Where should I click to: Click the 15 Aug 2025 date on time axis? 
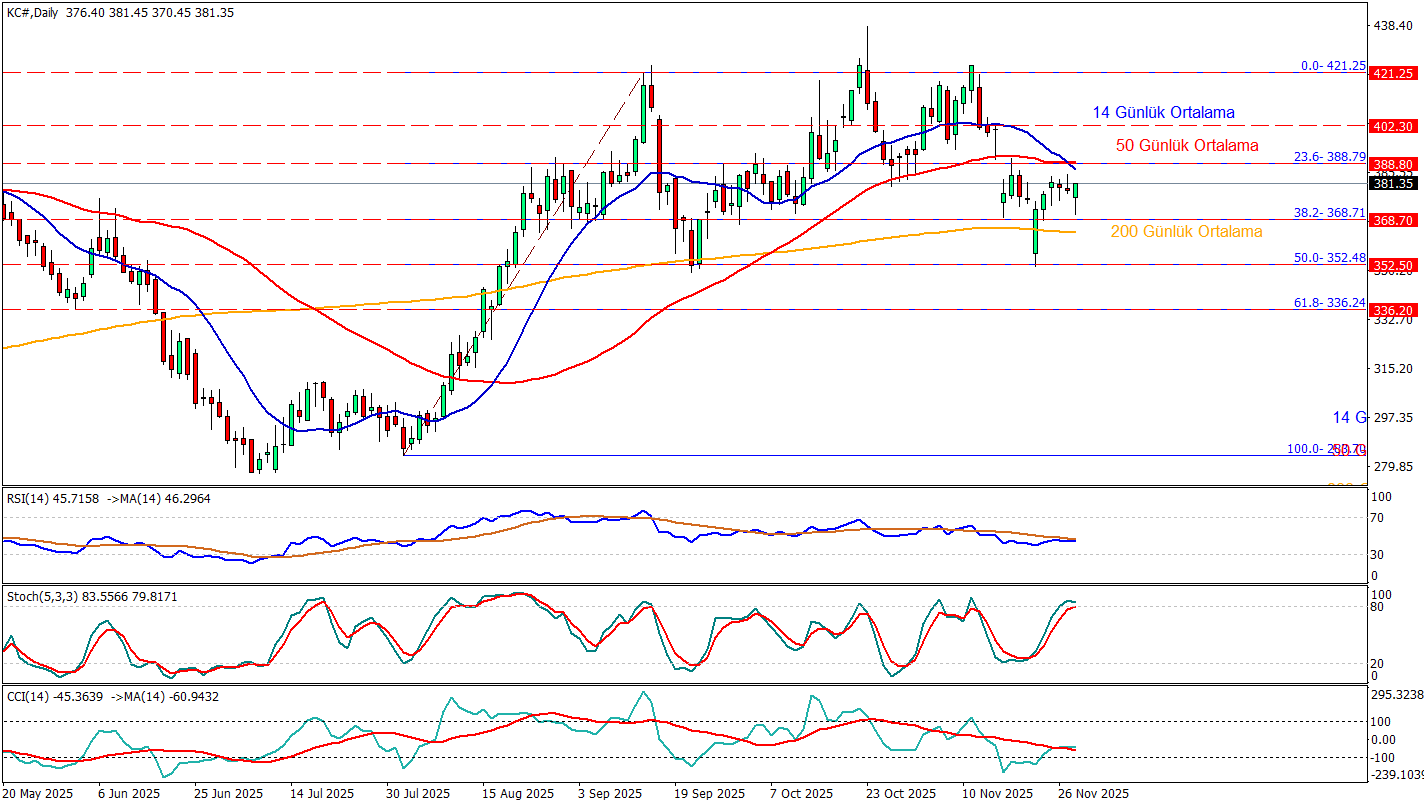(517, 793)
